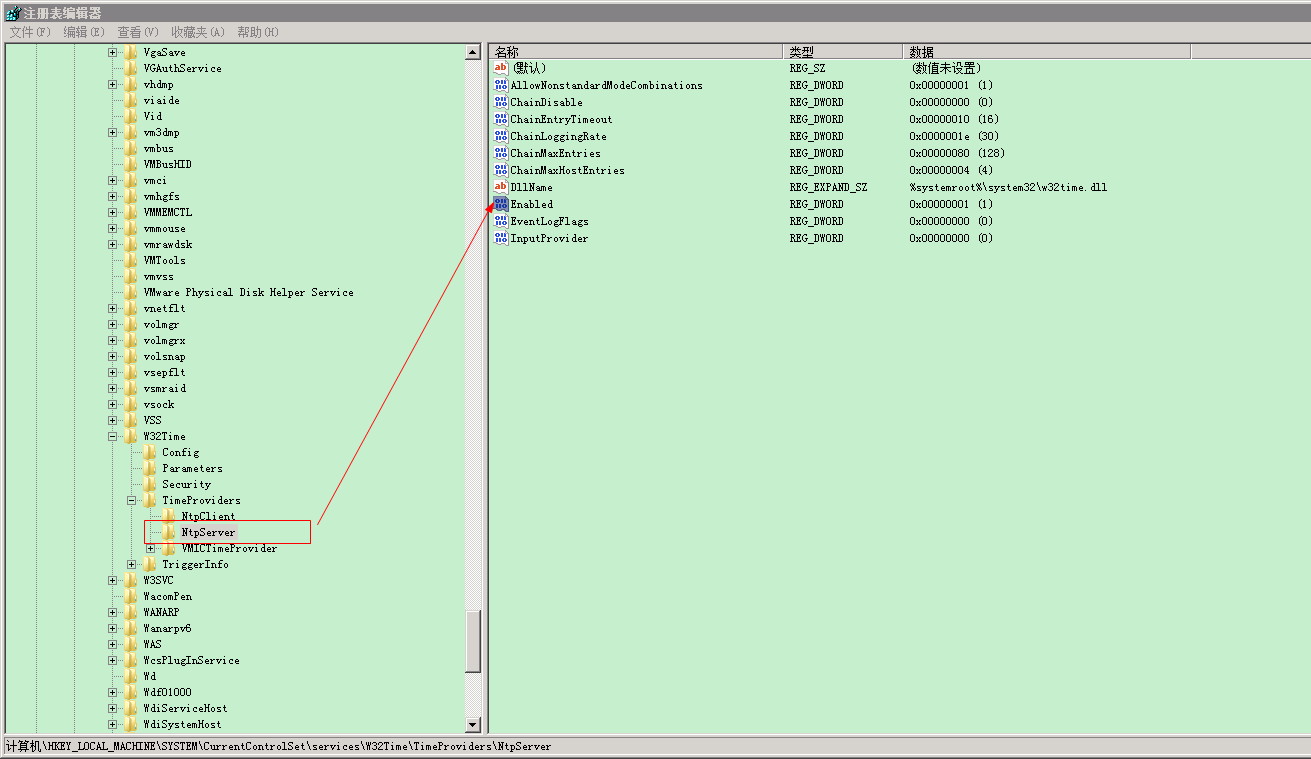Click the ab icon beside the (默认) value
Screen dimensions: 1311x759
(x=500, y=68)
